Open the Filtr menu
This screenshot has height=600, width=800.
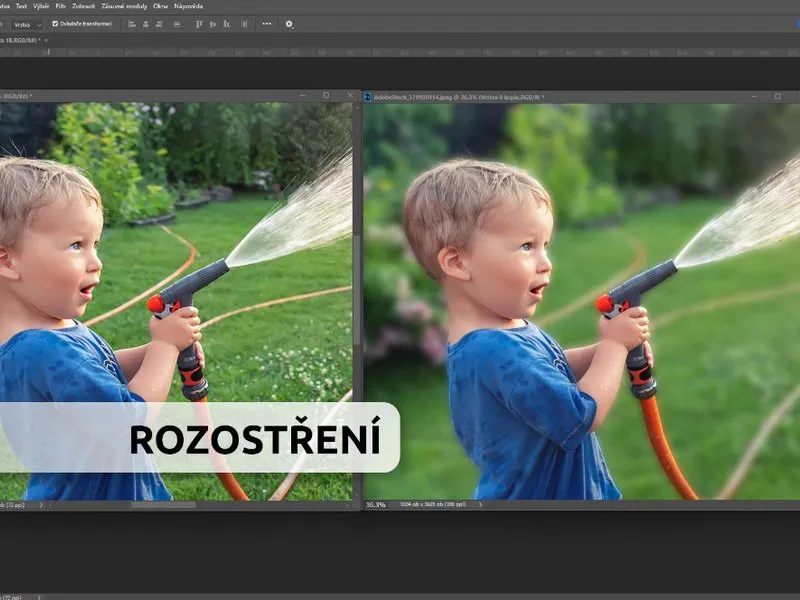pos(61,6)
